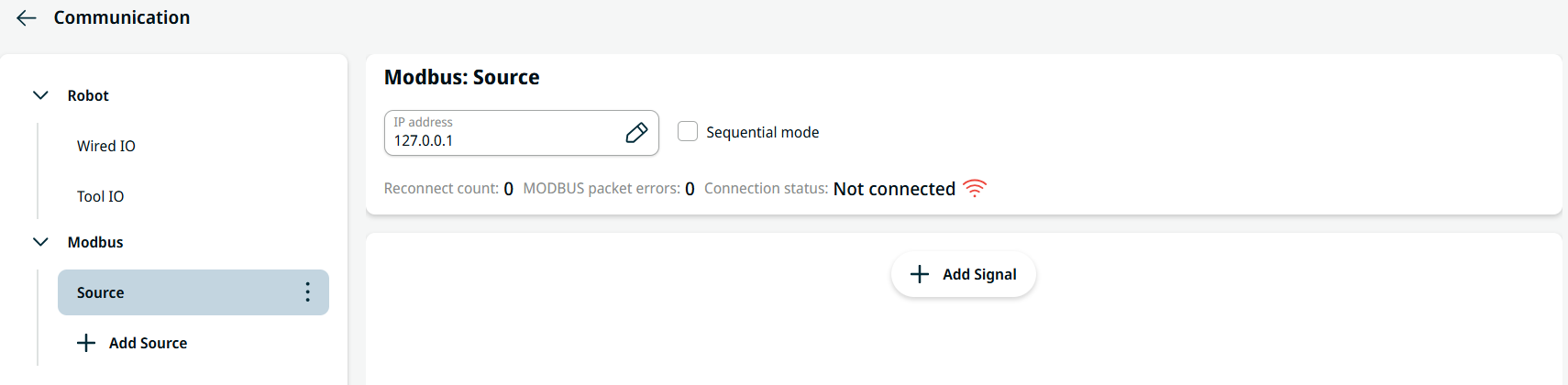Screen dimensions: 1568x385
Task: Click the Robot group label
Action: (x=88, y=95)
